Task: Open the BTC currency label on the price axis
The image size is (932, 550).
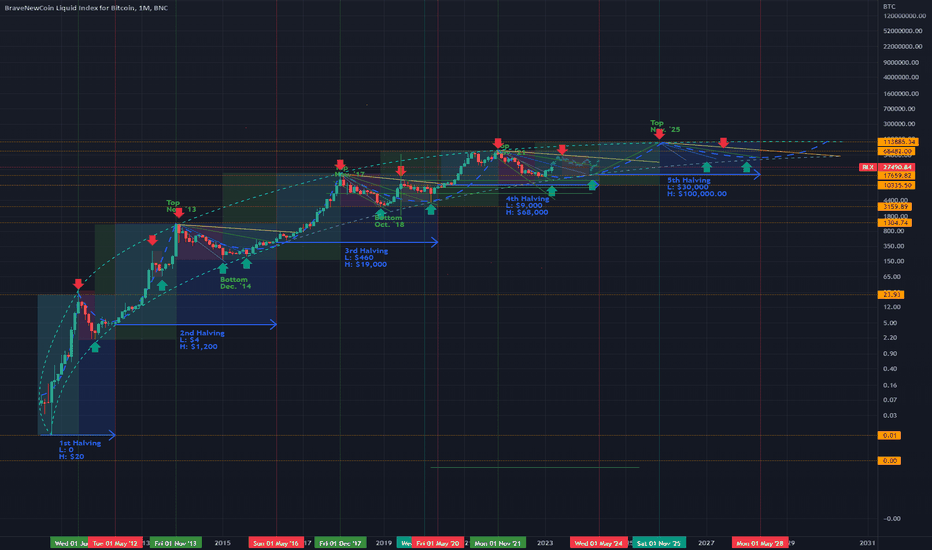Action: pyautogui.click(x=889, y=7)
